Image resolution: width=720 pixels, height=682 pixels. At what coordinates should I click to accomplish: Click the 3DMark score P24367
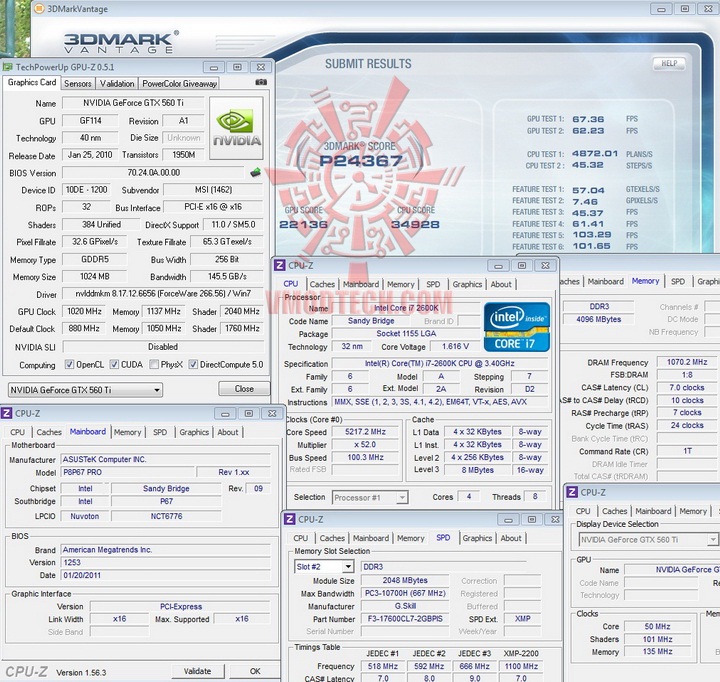360,161
